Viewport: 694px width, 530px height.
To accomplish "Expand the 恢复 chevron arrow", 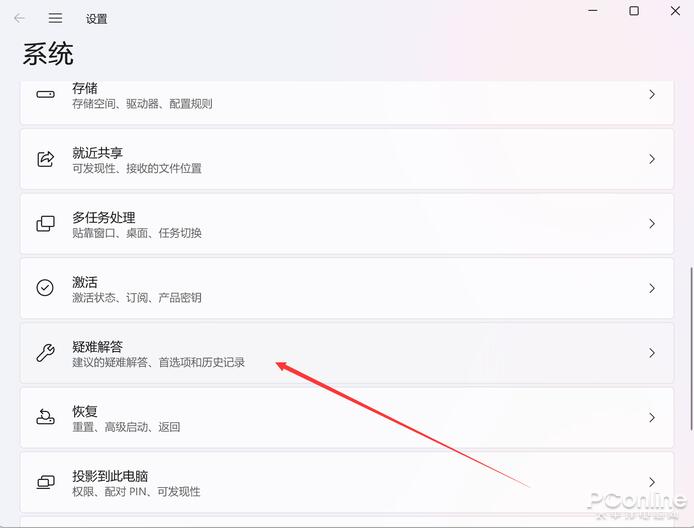I will [652, 418].
